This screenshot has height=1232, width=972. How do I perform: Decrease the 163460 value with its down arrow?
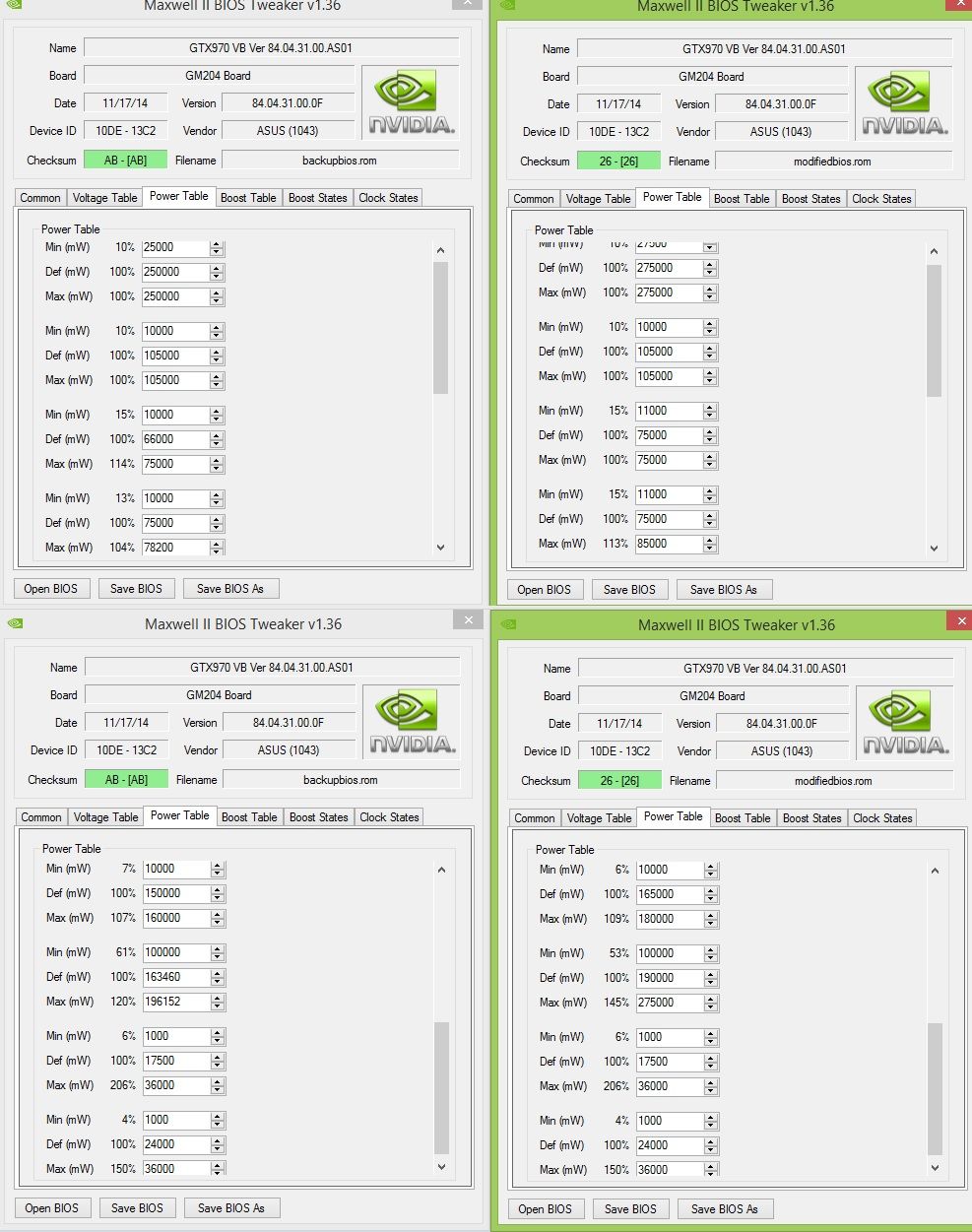218,982
